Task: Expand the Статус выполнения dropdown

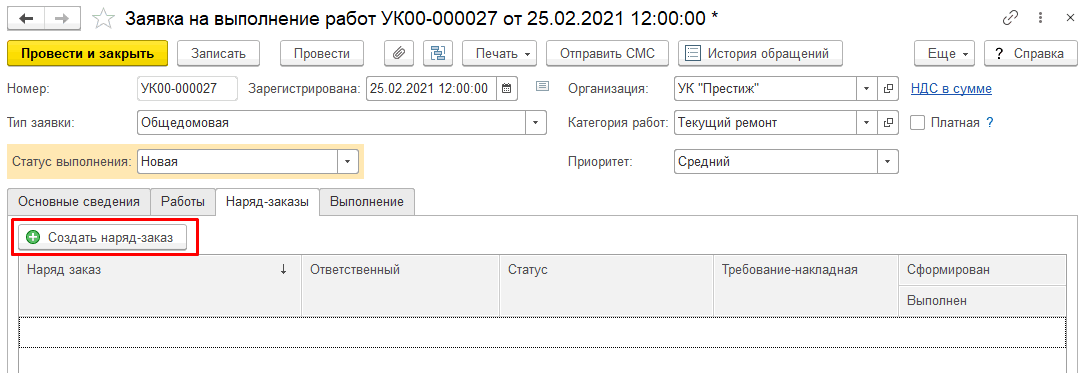Action: pos(348,161)
